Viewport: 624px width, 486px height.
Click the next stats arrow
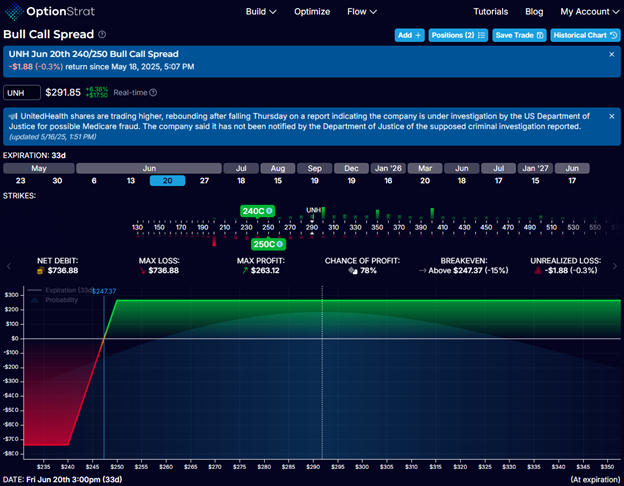(615, 266)
